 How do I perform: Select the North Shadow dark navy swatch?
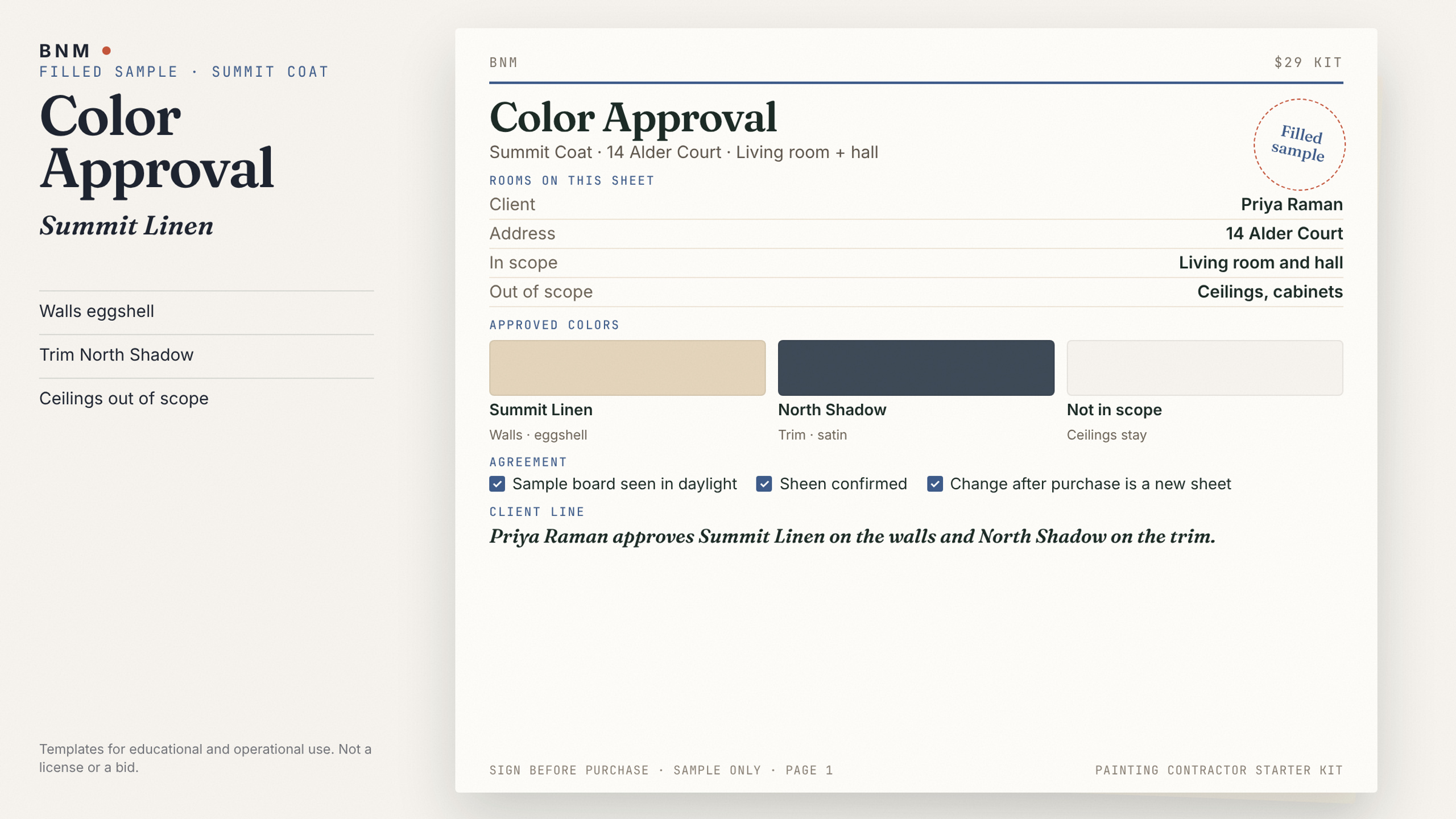(916, 368)
